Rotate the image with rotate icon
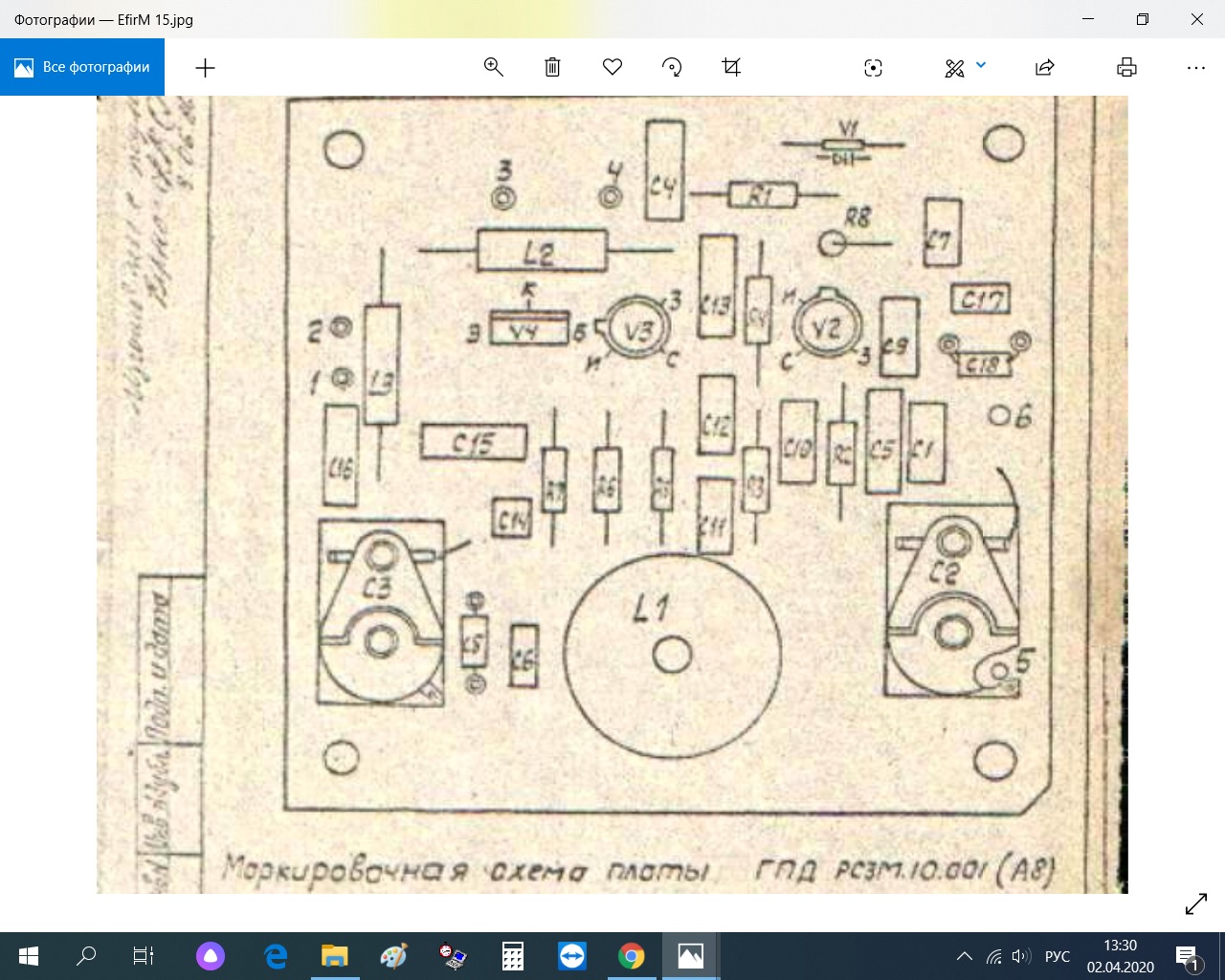This screenshot has width=1225, height=980. (x=672, y=67)
